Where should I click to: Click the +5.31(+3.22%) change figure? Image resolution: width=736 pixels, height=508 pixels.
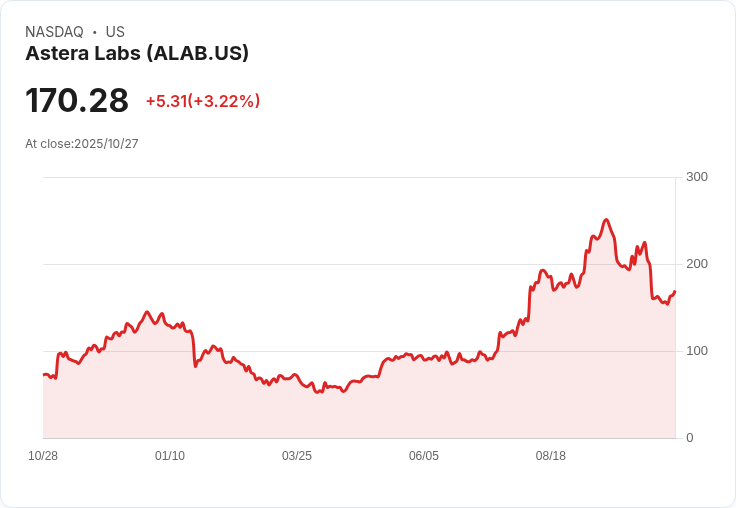tap(203, 101)
